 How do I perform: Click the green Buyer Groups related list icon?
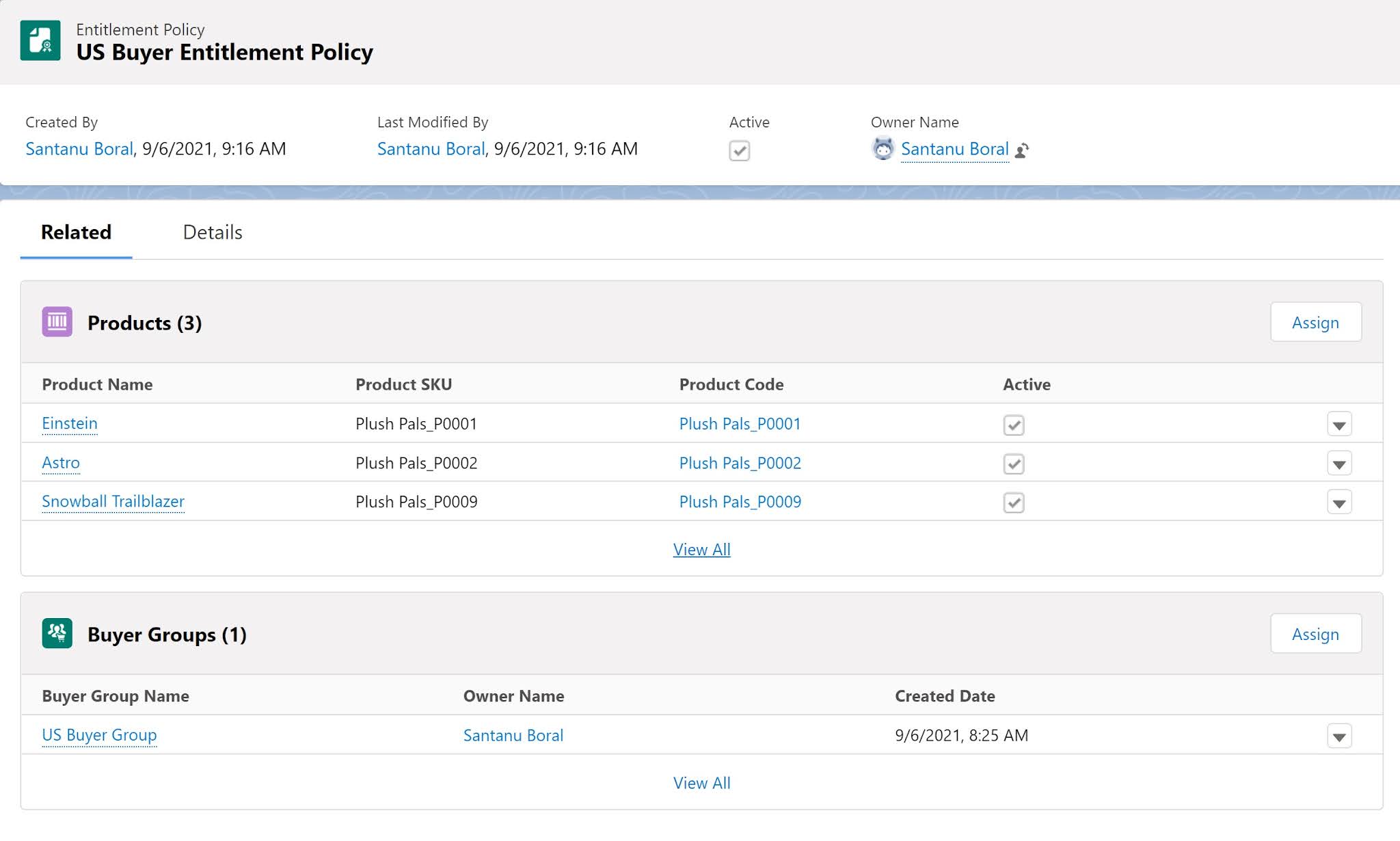[x=57, y=633]
